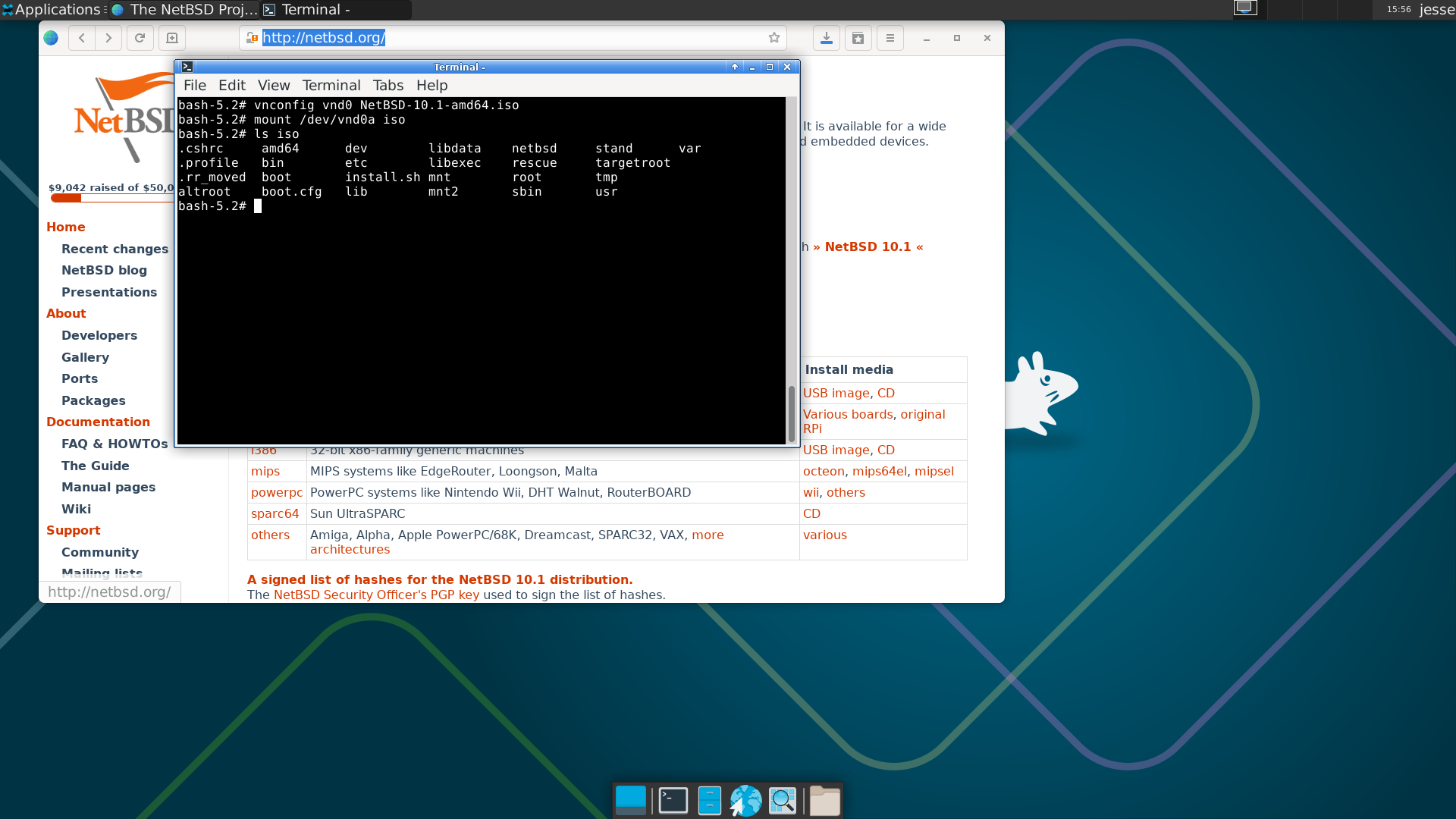Switch to the Terminal window in the taskbar
This screenshot has height=819, width=1456.
(x=336, y=9)
